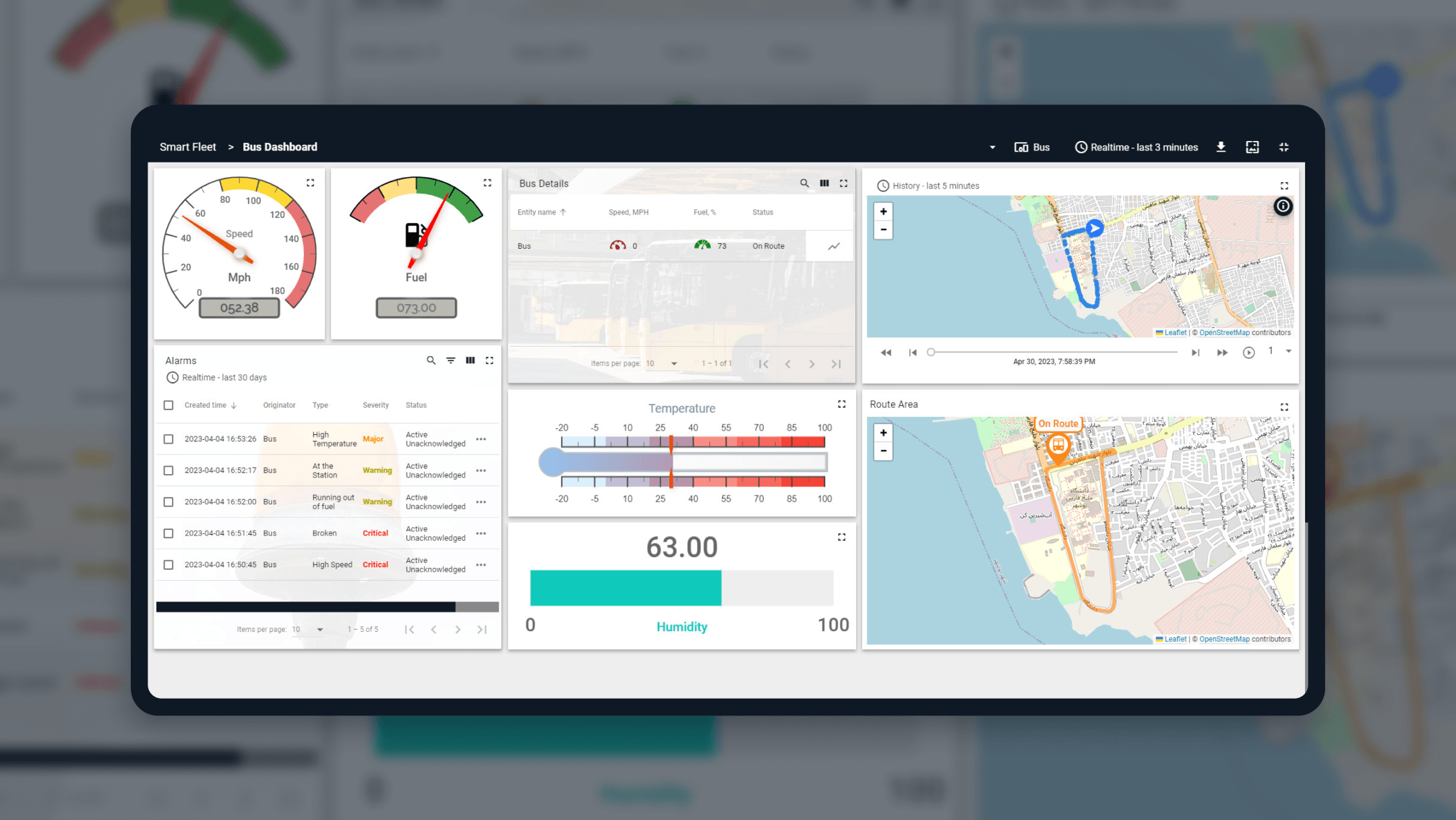Open chart trend icon in Bus row
Screen dimensions: 1456x820
834,246
